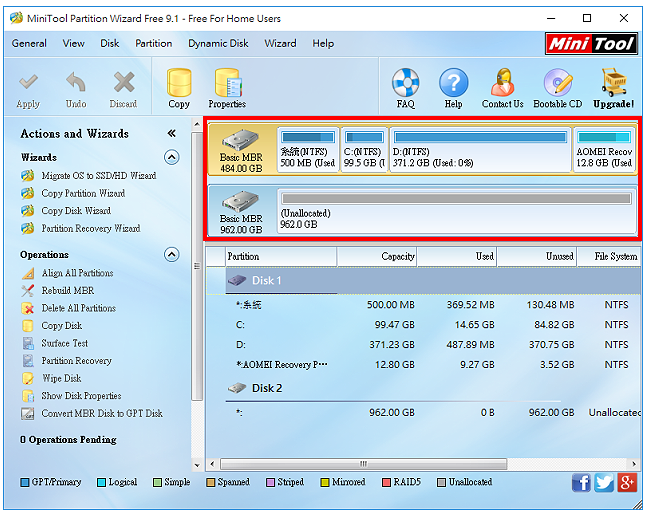
Task: Open the Facebook share icon
Action: 581,482
